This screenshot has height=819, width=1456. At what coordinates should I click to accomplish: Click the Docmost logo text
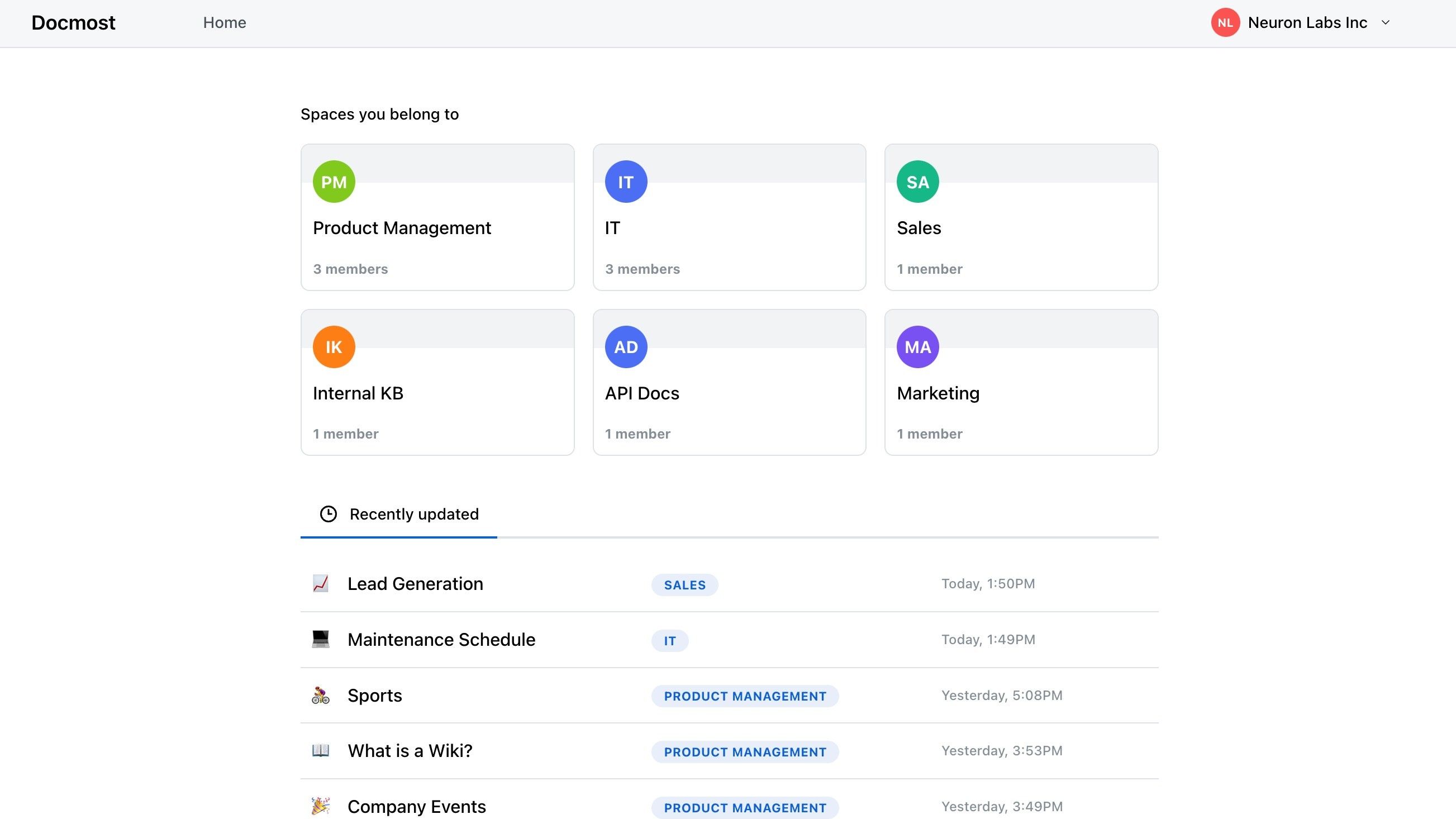[x=74, y=22]
